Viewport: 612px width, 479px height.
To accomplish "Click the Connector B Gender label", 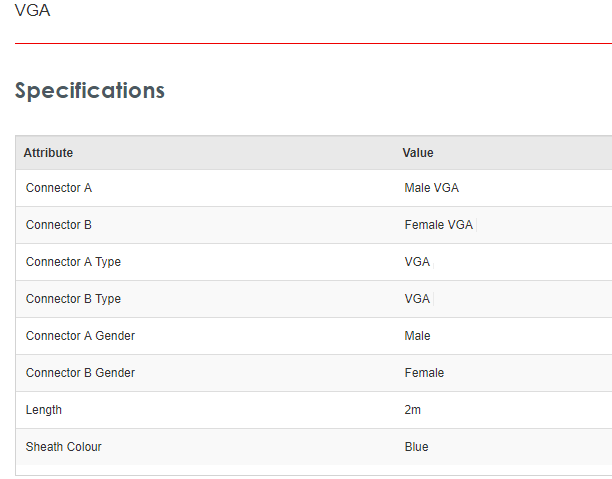I will coord(80,373).
